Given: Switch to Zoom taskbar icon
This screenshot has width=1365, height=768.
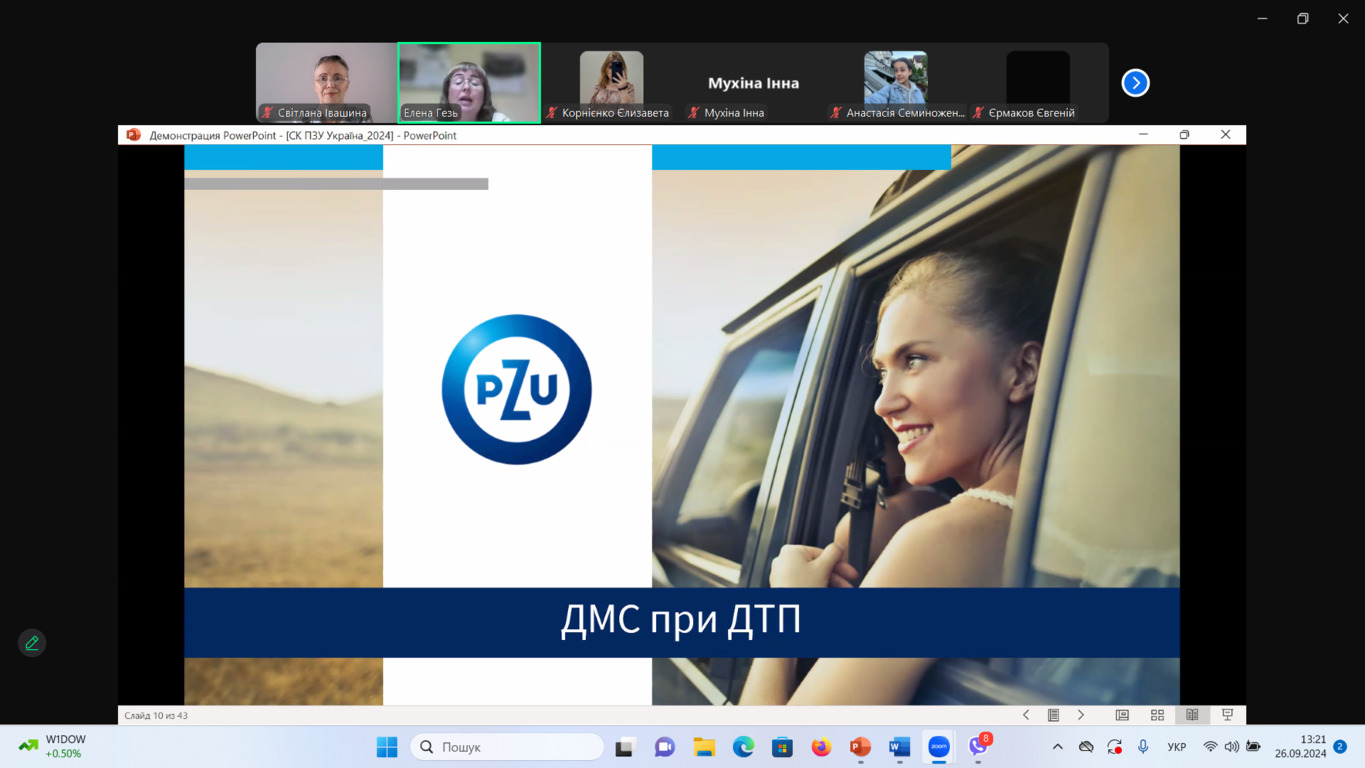Looking at the screenshot, I should [x=938, y=747].
